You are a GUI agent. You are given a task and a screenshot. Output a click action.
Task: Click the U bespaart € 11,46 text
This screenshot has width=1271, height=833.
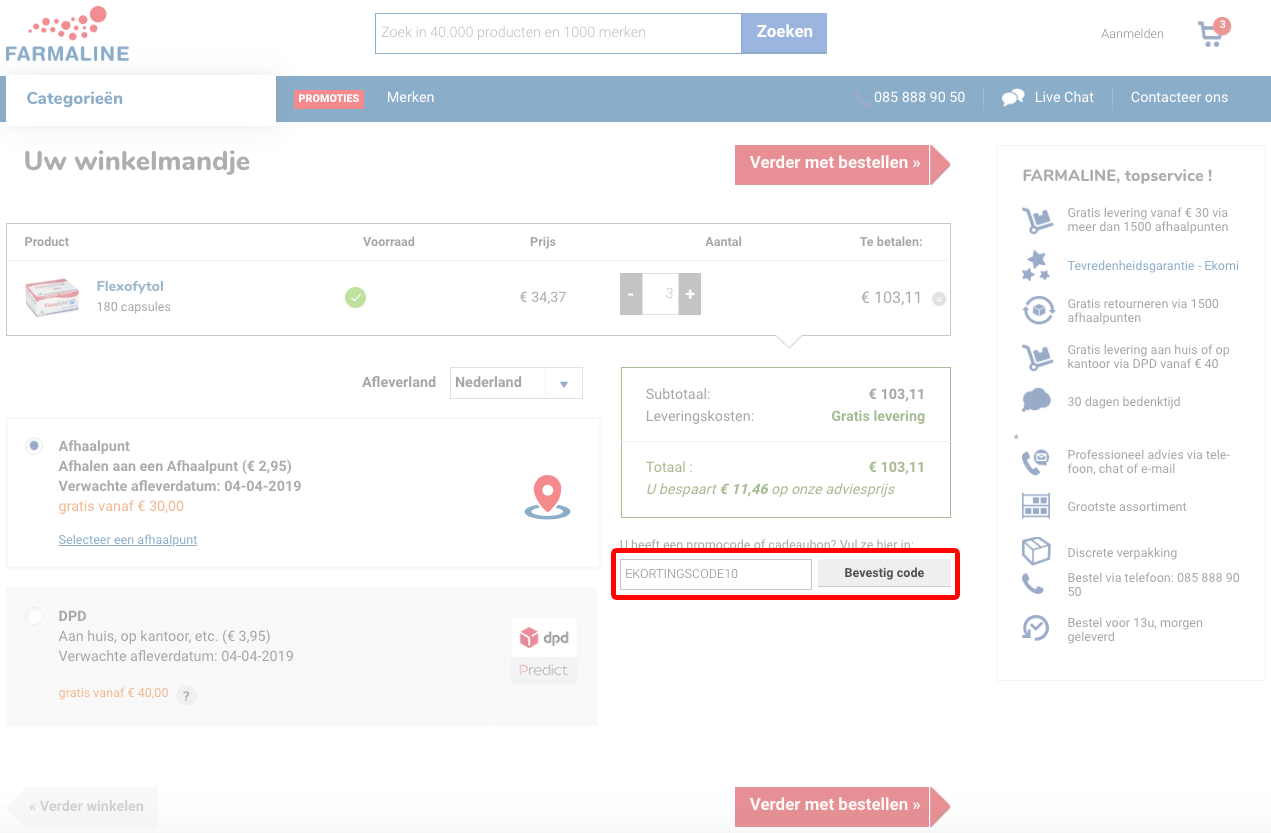[770, 489]
